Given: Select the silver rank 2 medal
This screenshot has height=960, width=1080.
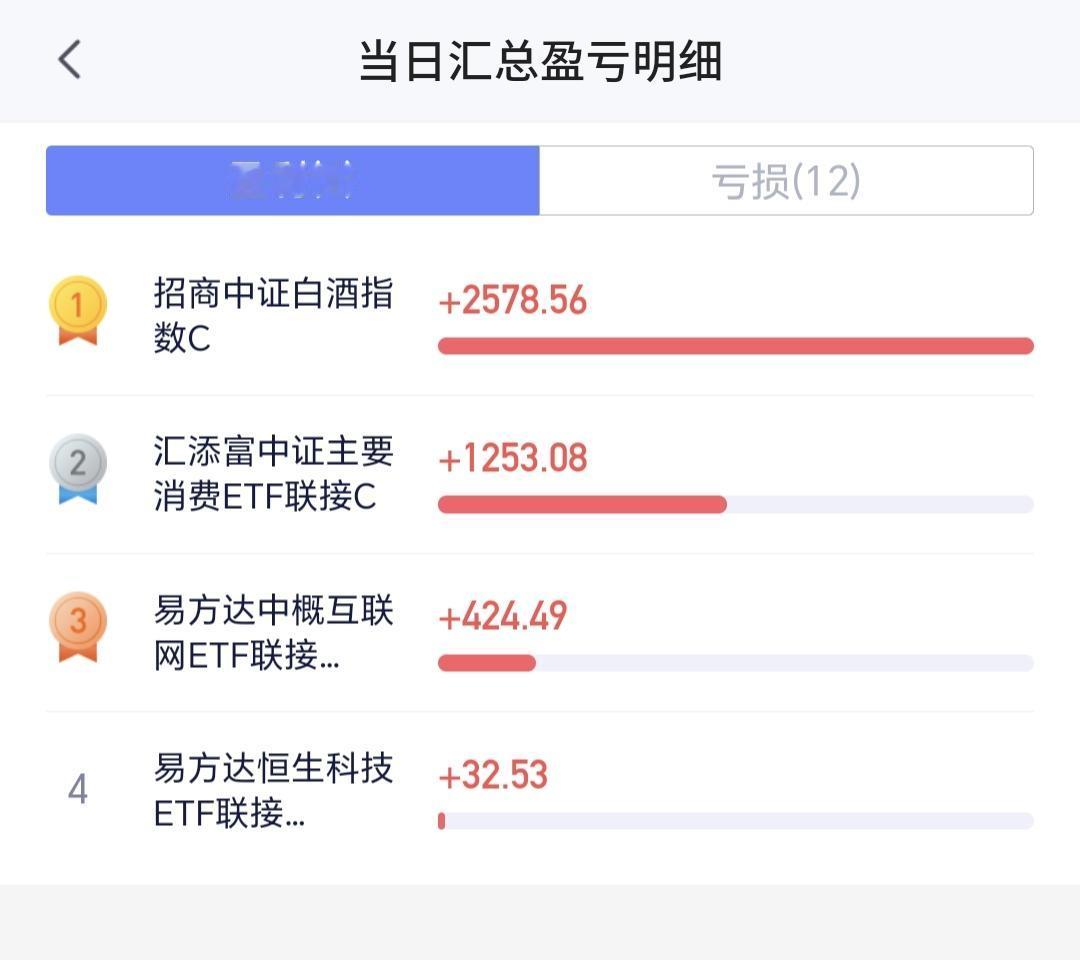Looking at the screenshot, I should 78,468.
